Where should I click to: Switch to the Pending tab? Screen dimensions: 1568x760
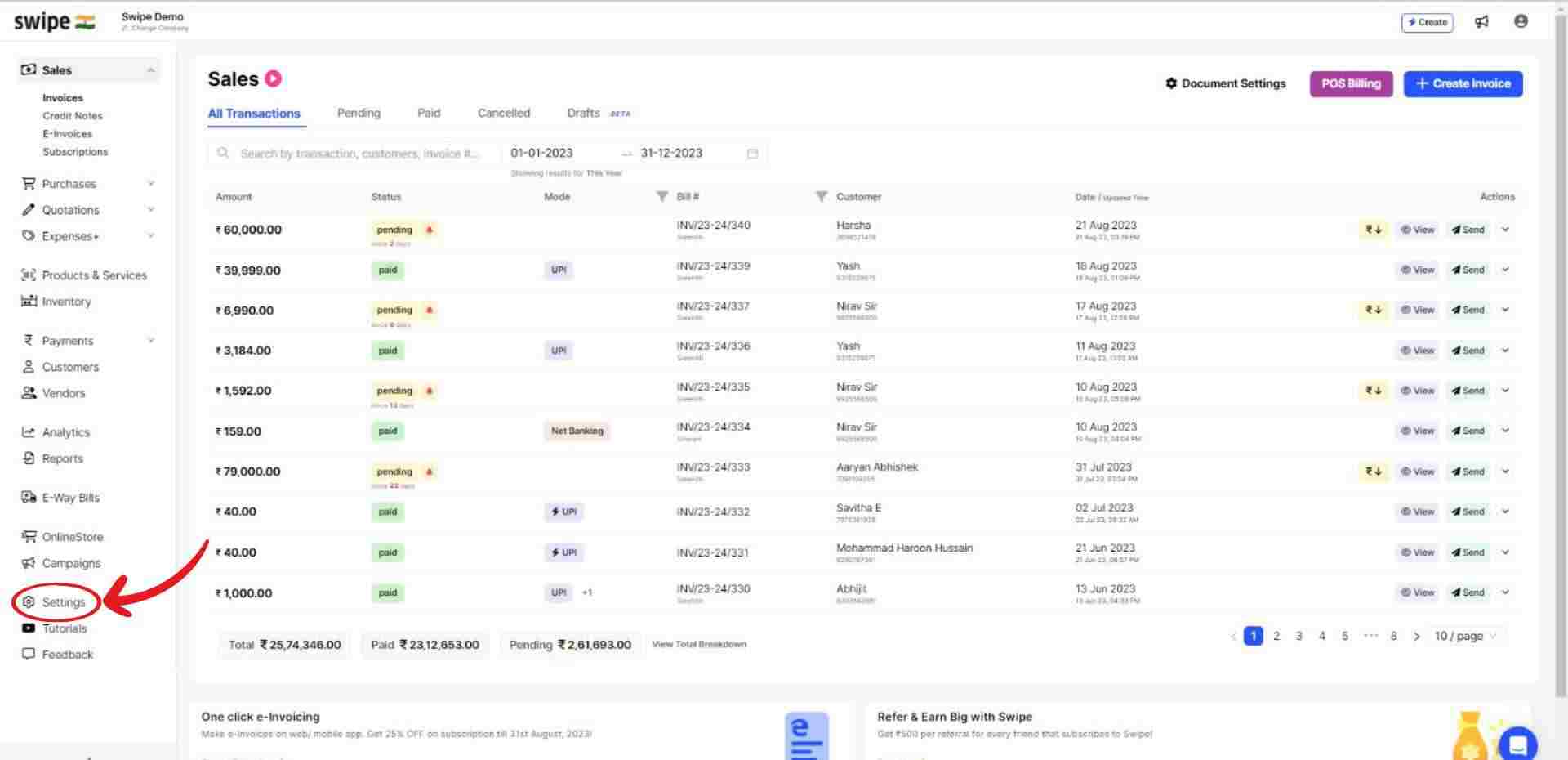359,113
